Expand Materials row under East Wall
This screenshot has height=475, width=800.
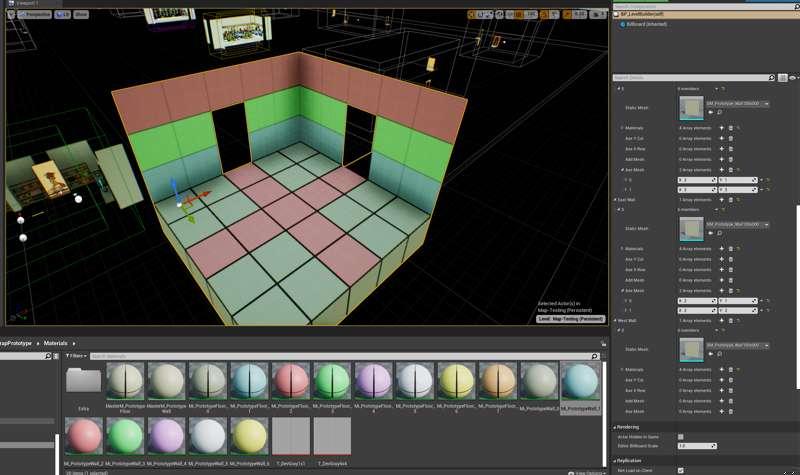(622, 249)
